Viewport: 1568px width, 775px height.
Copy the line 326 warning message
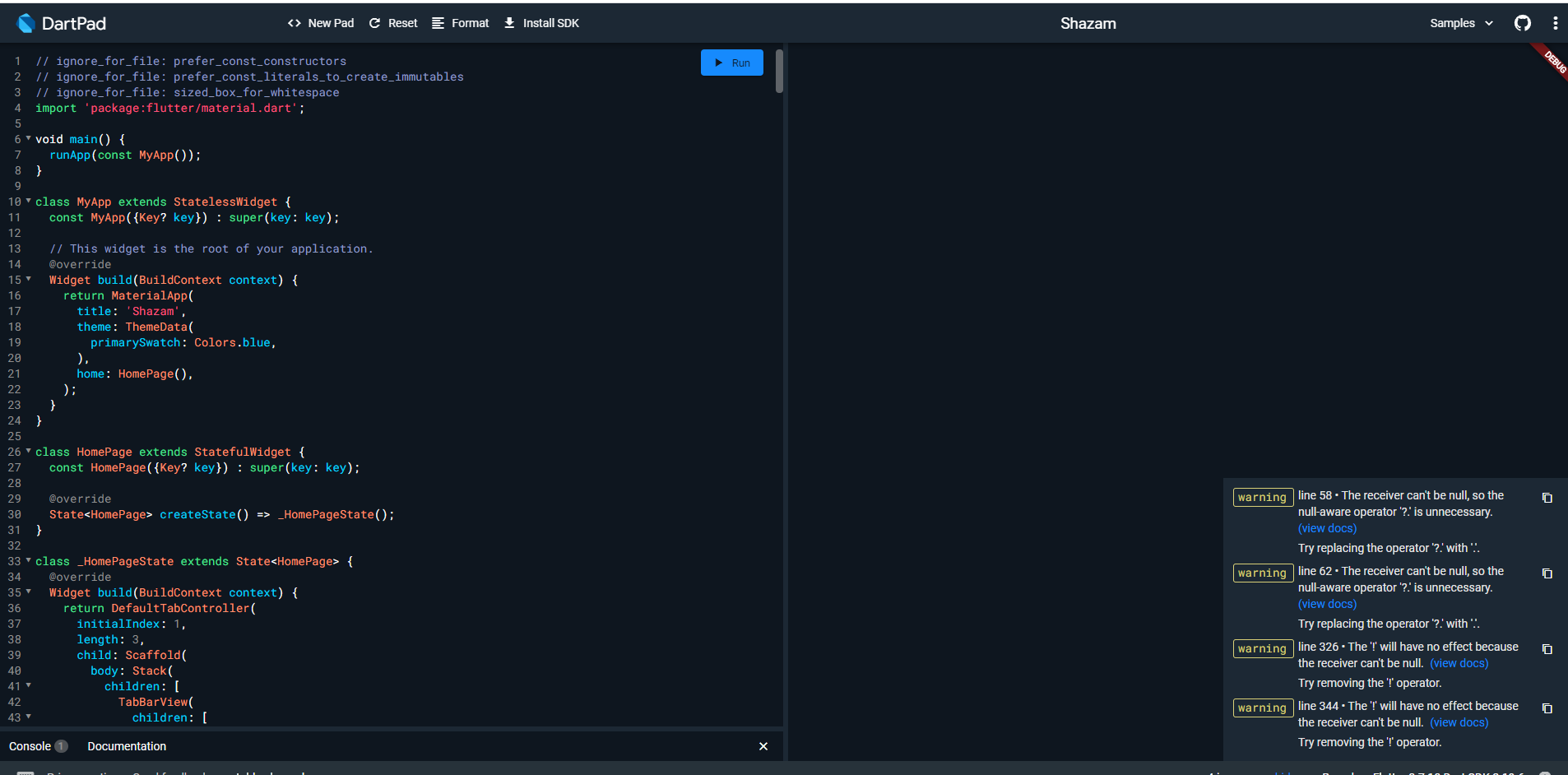[1547, 649]
